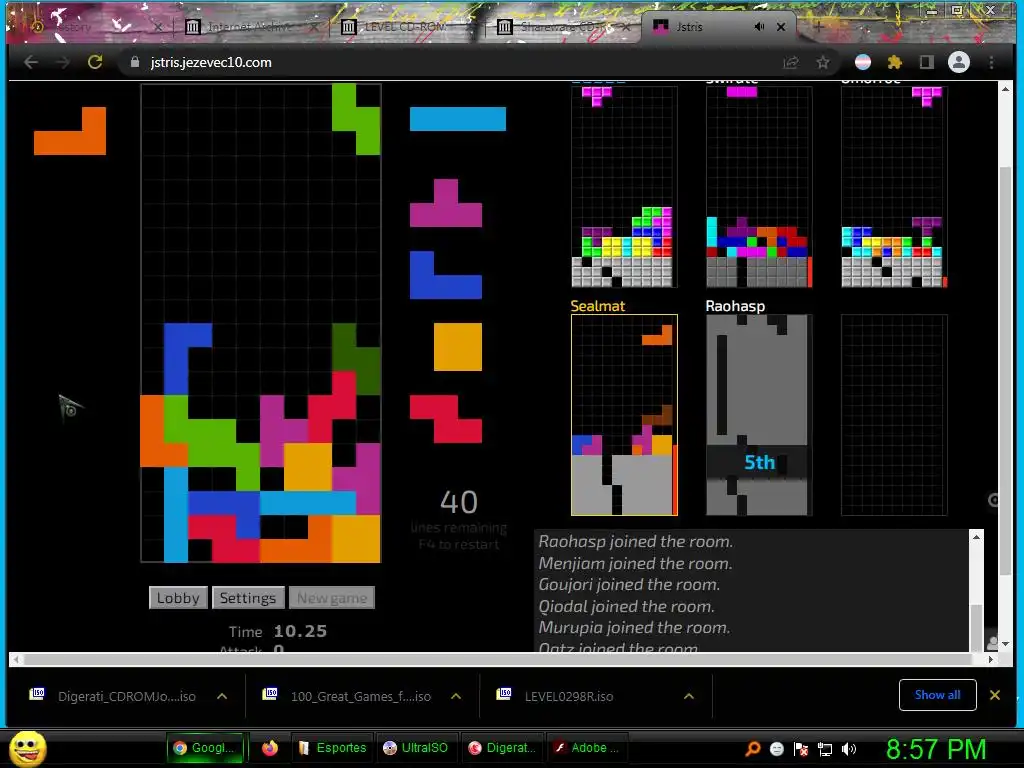Click 'Menjiam joined the room.' chat message
The width and height of the screenshot is (1024, 768).
coord(635,563)
